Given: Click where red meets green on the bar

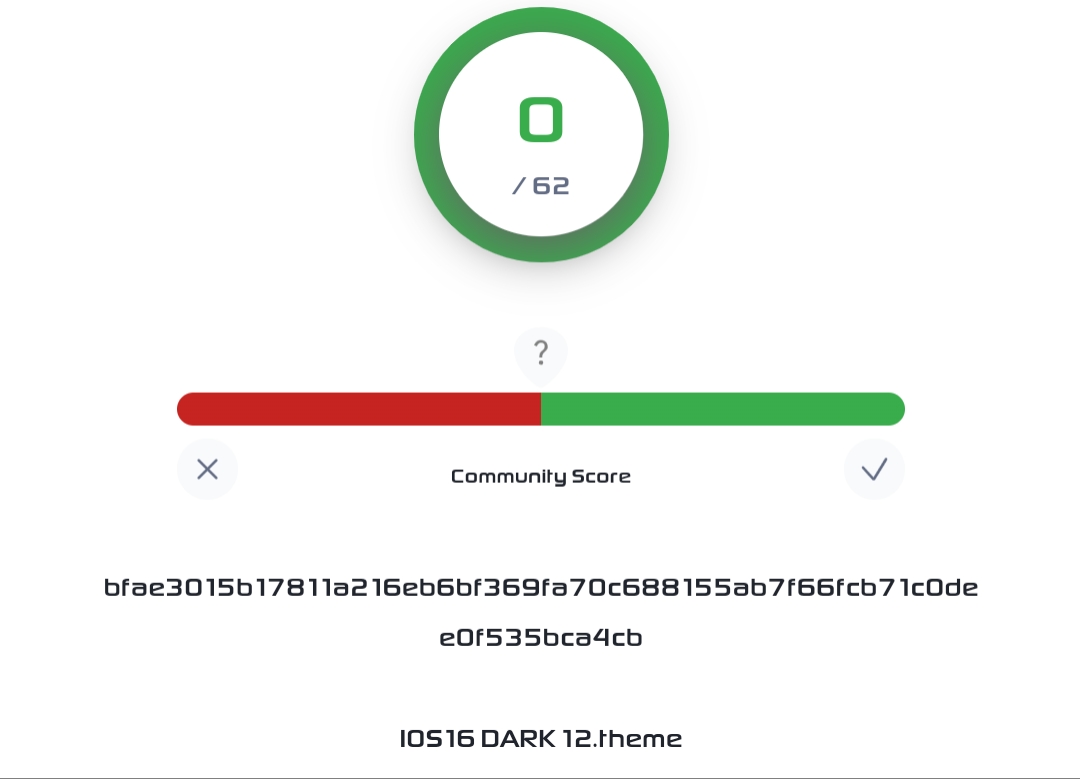Looking at the screenshot, I should click(x=541, y=409).
